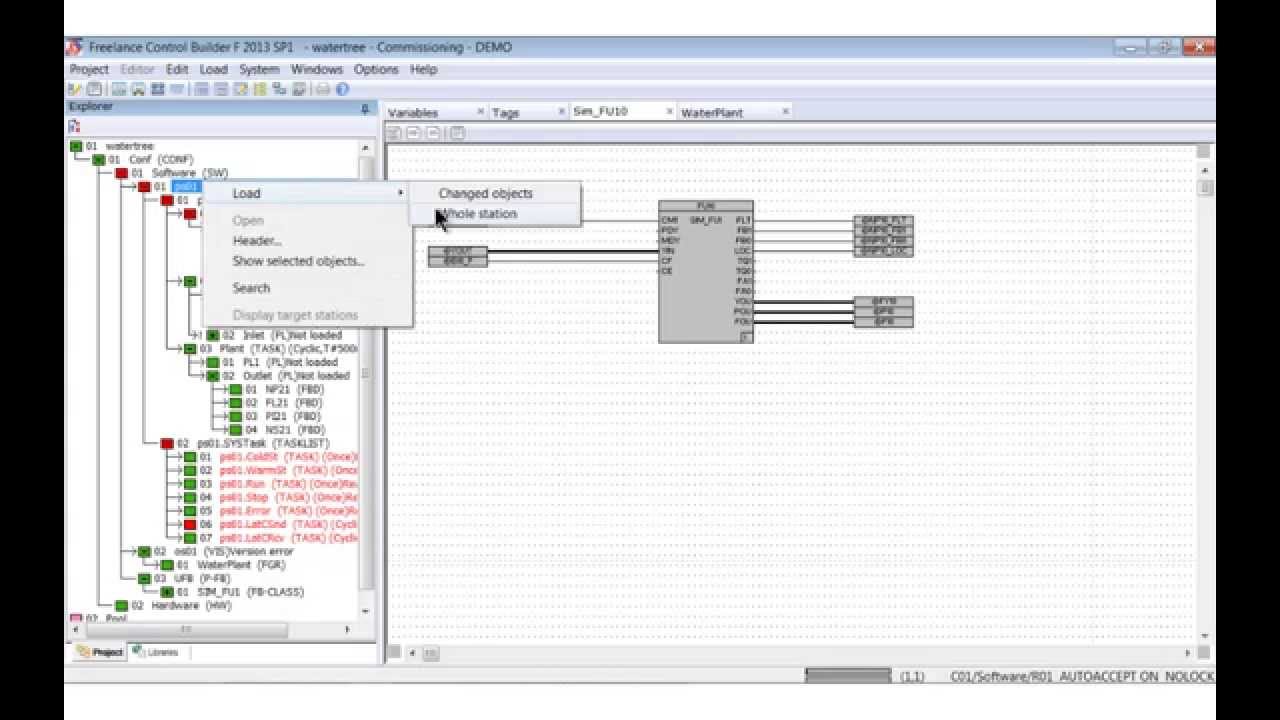Click the green icon beside ps01.ColdSt task
The image size is (1280, 720).
[189, 457]
